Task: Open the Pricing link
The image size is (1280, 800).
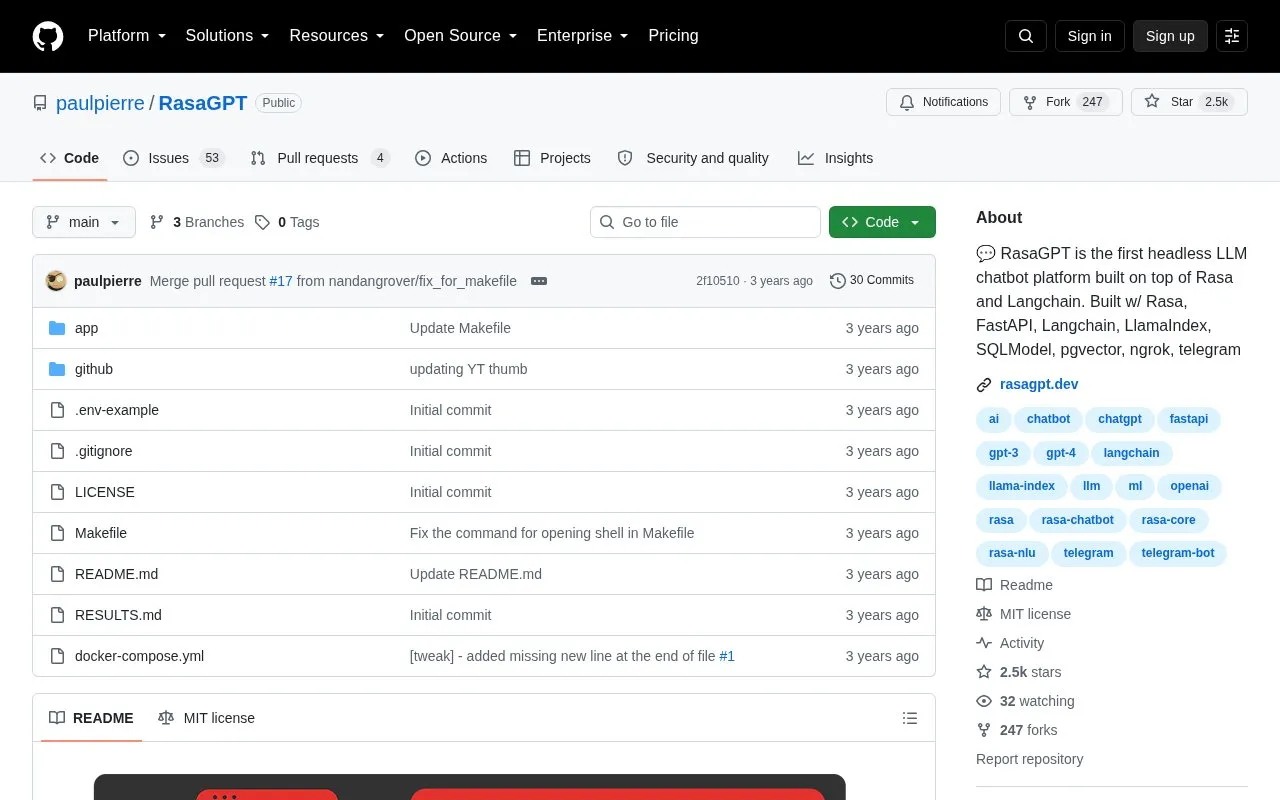Action: [x=674, y=36]
